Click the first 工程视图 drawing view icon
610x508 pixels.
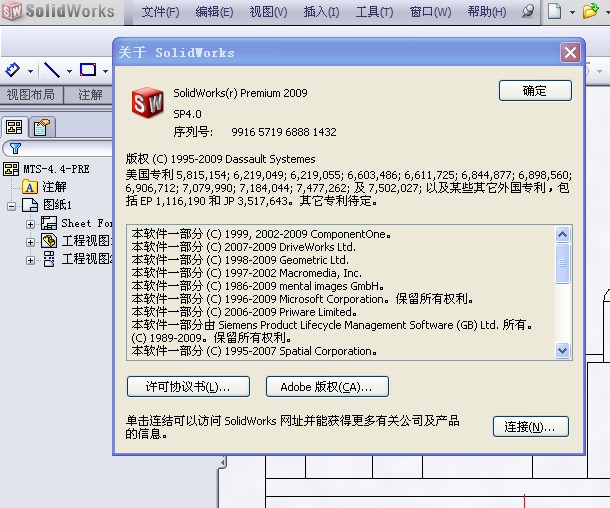(x=49, y=241)
